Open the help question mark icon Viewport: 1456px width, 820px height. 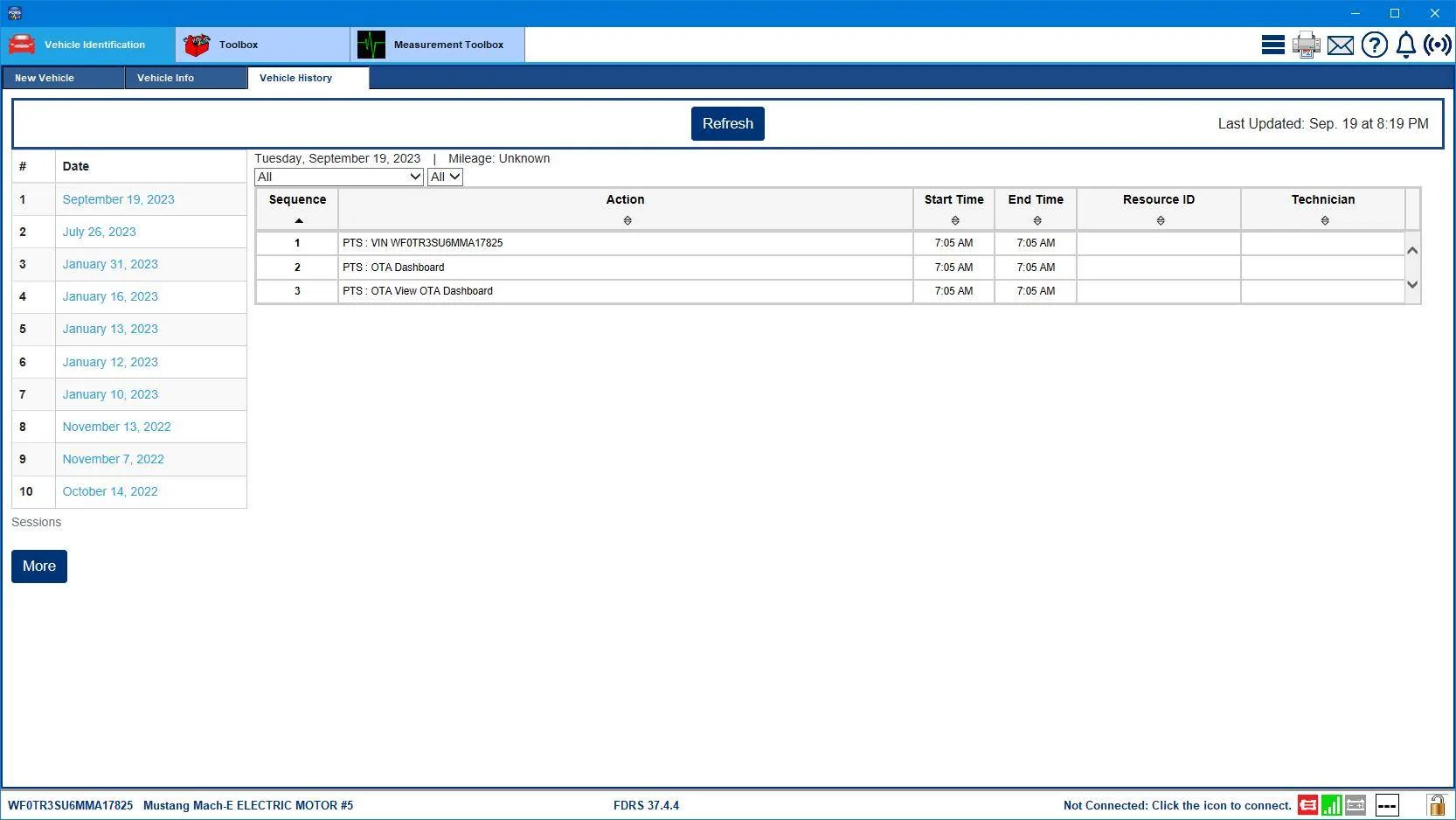coord(1375,45)
